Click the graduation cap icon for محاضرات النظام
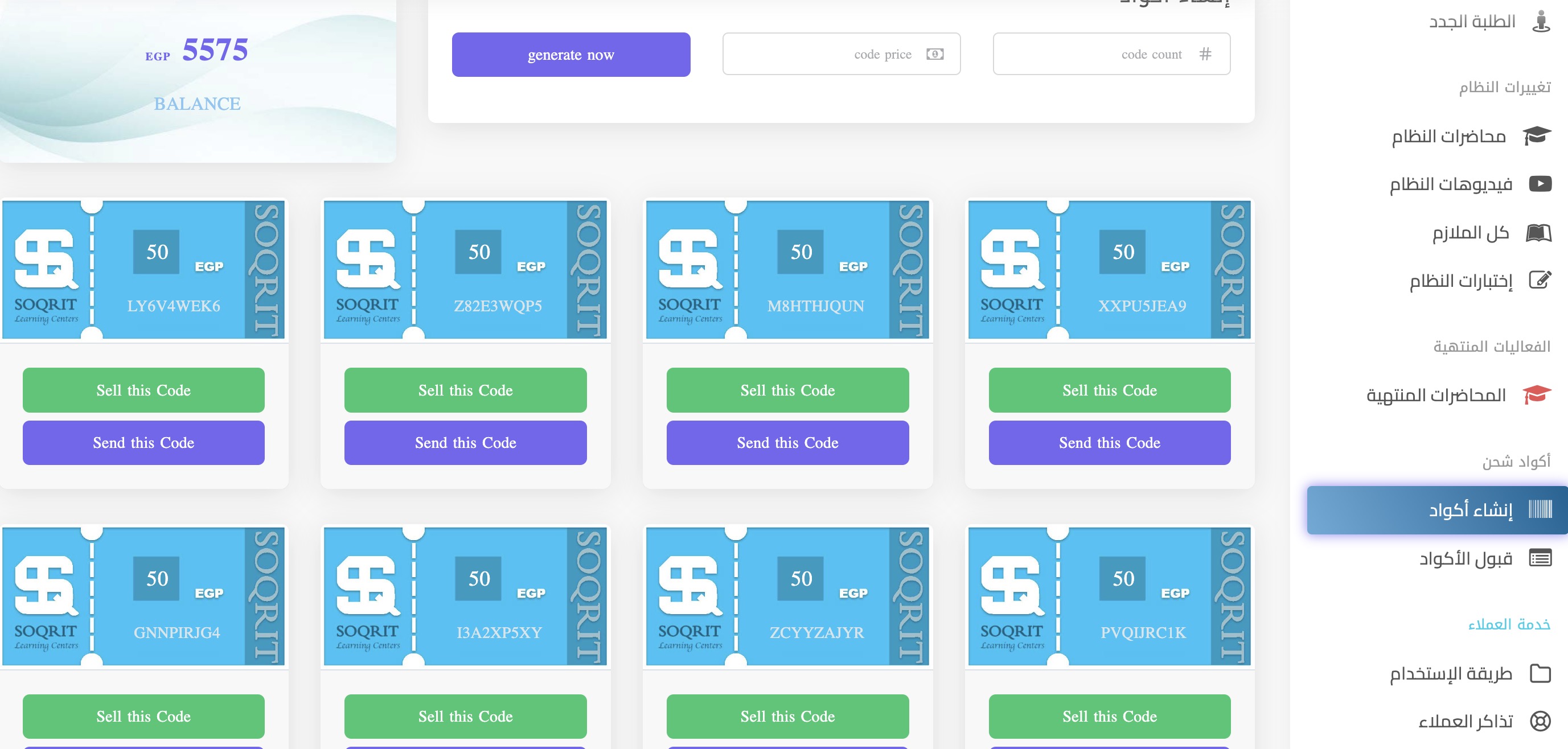The height and width of the screenshot is (749, 1568). (x=1537, y=135)
